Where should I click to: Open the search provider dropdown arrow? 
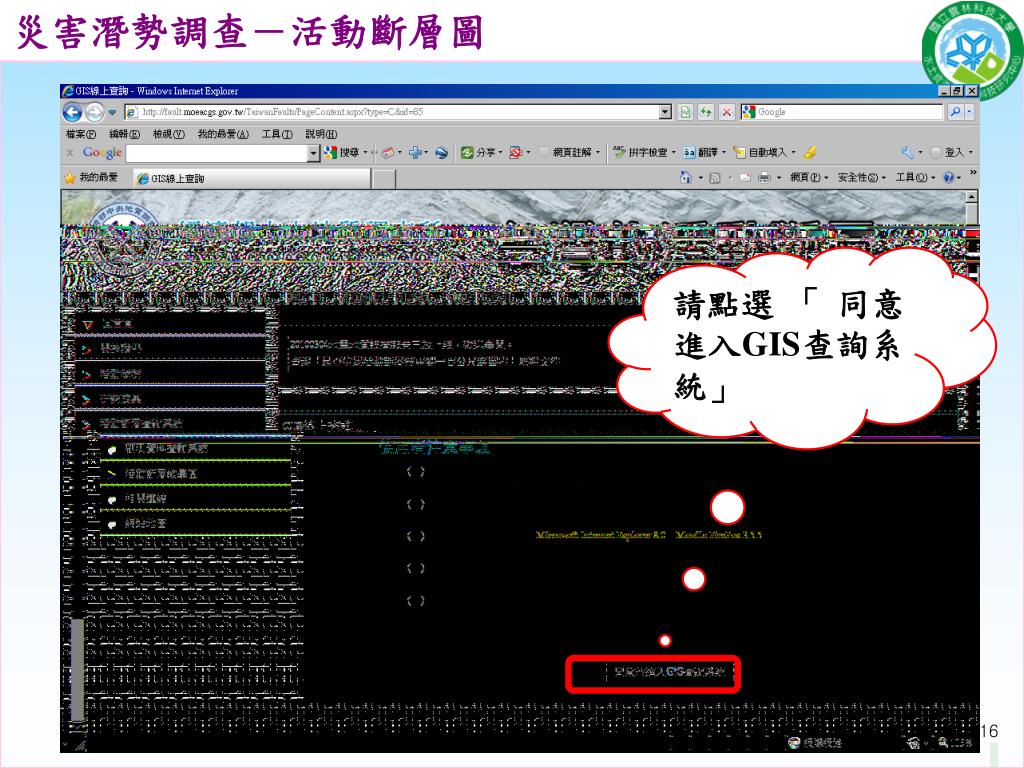click(x=970, y=112)
